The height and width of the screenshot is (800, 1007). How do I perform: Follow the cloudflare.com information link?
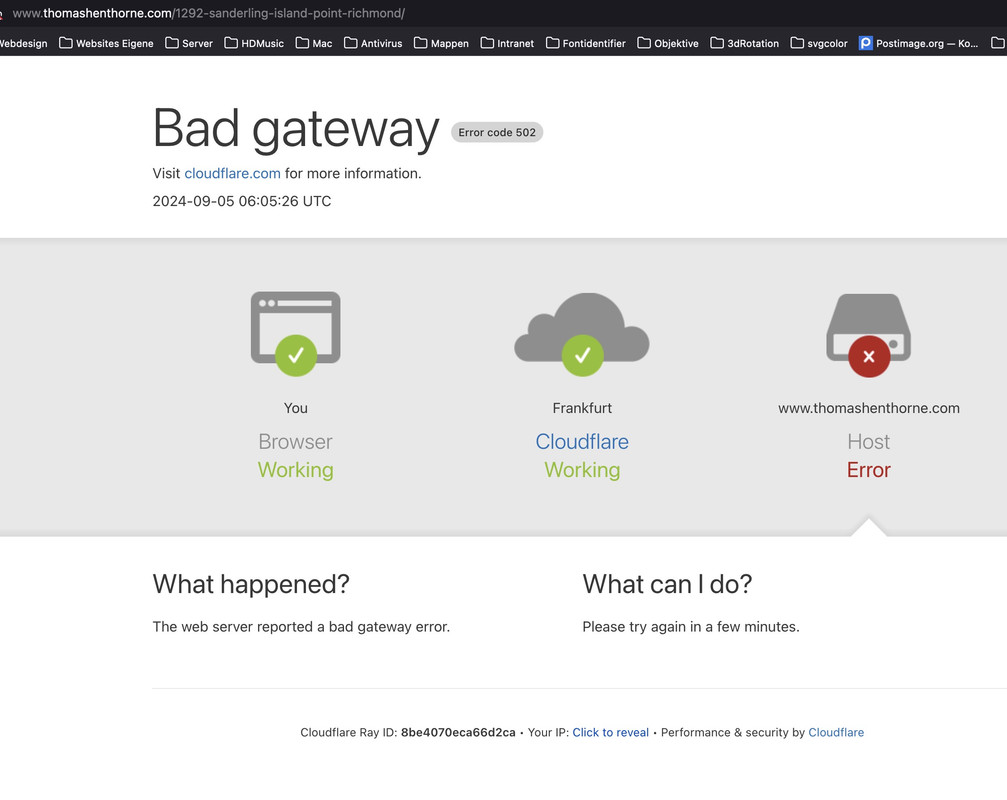click(x=232, y=173)
